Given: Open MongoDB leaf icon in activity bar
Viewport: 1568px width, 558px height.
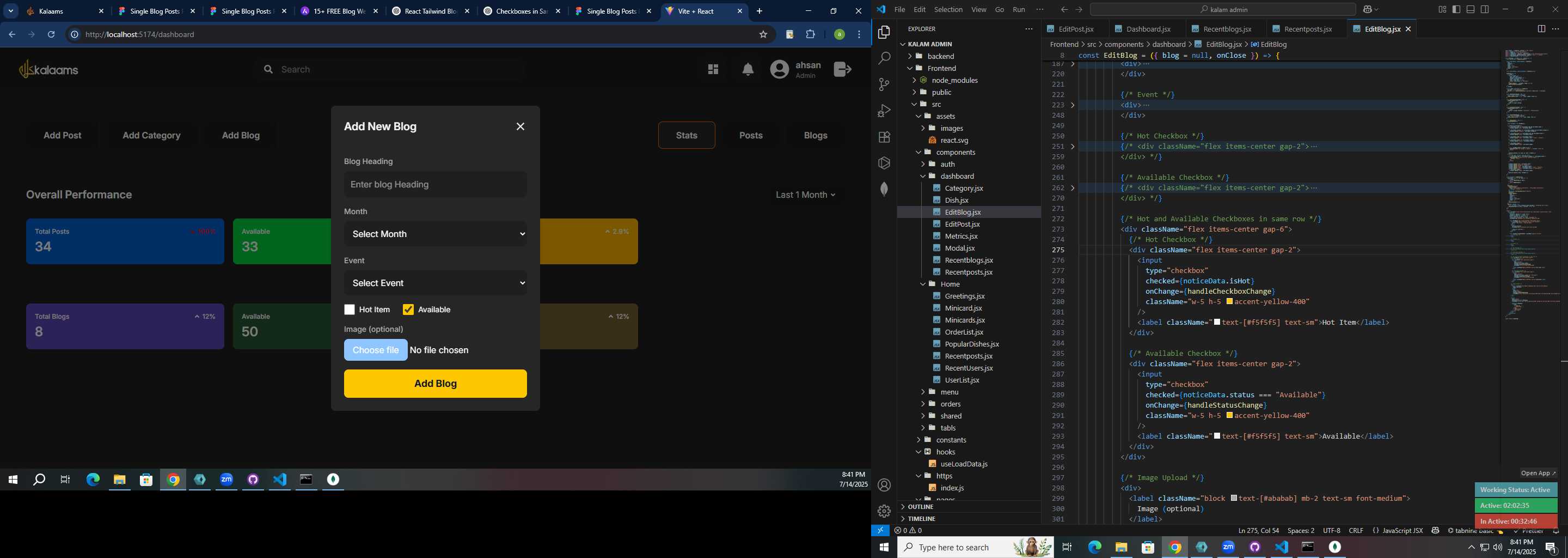Looking at the screenshot, I should [884, 189].
